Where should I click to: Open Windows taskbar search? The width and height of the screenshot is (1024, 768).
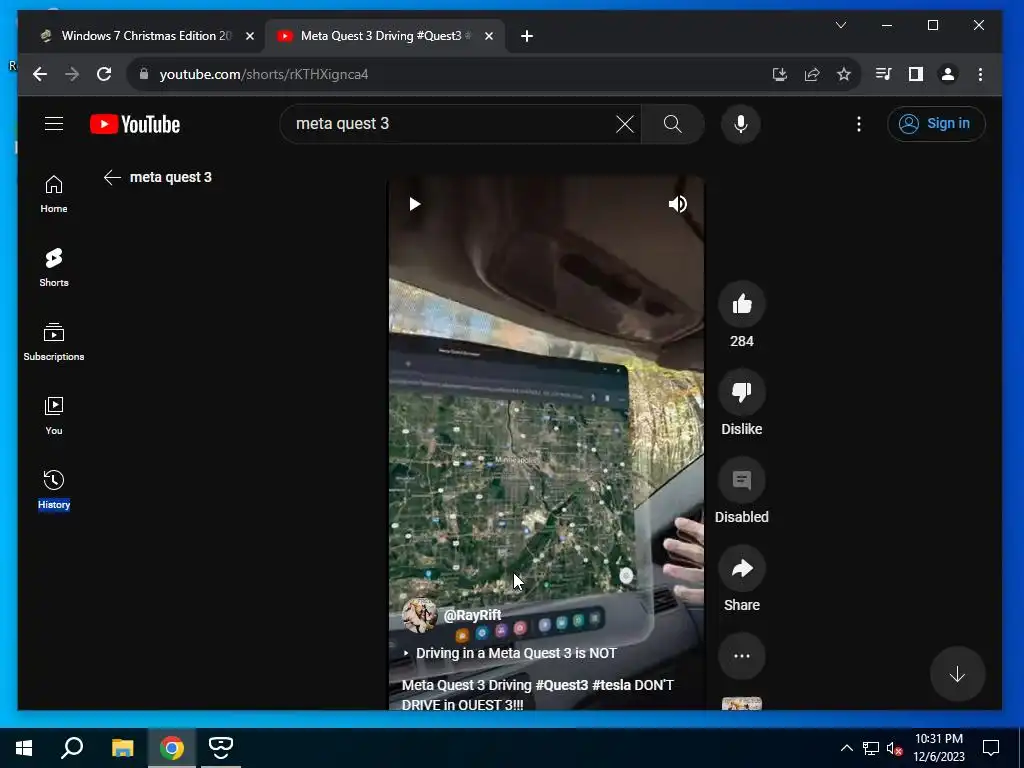72,748
